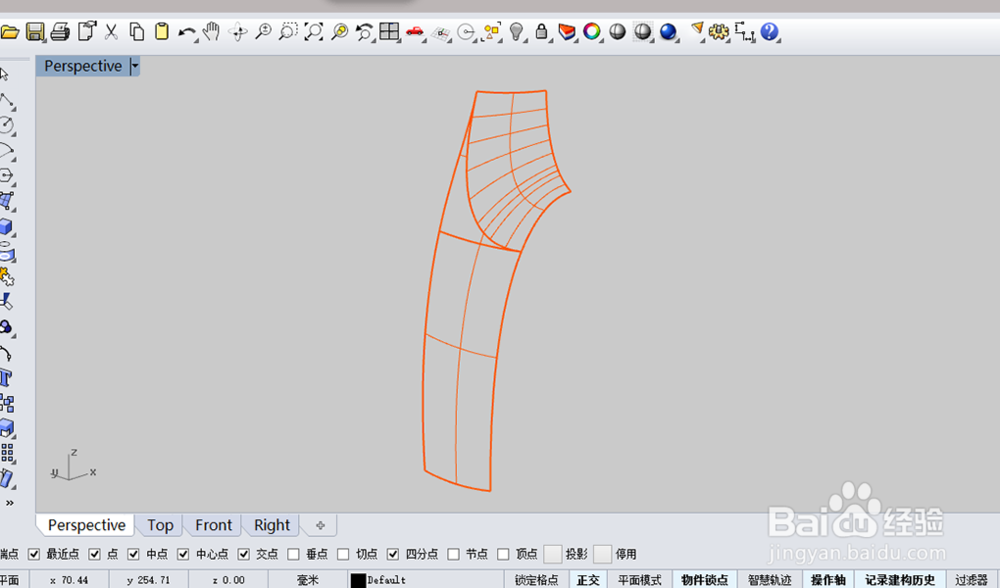This screenshot has width=1000, height=588.
Task: Expand more sidebar tools with » chevron
Action: click(10, 503)
